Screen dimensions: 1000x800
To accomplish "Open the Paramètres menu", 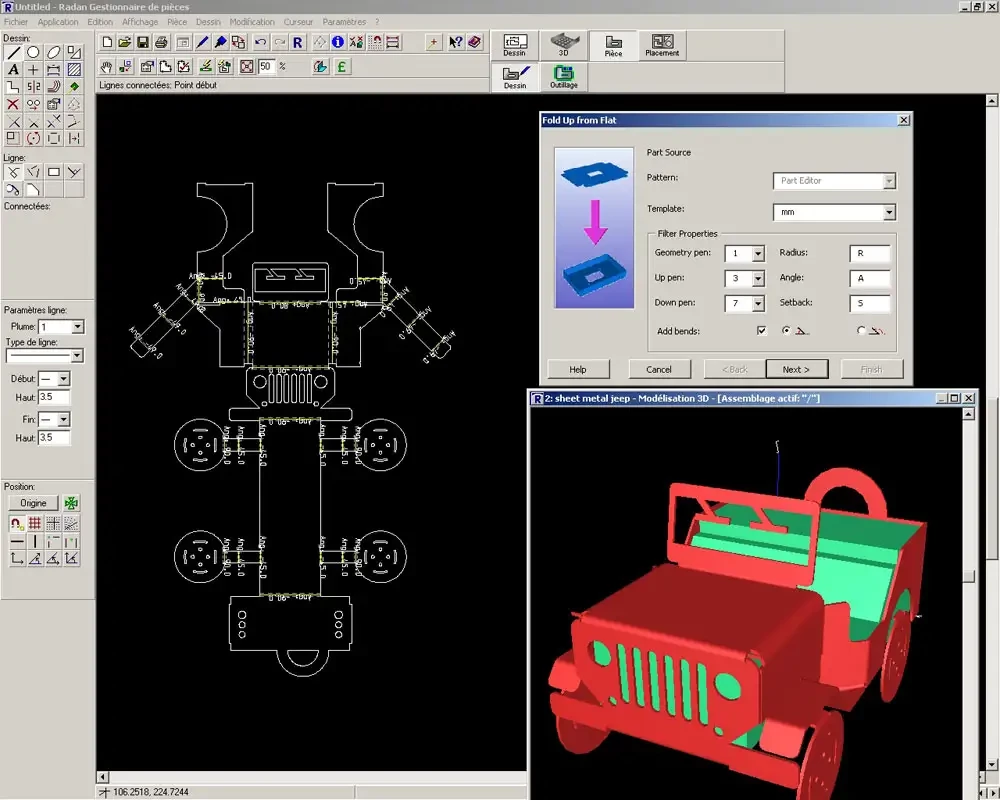I will [x=344, y=22].
